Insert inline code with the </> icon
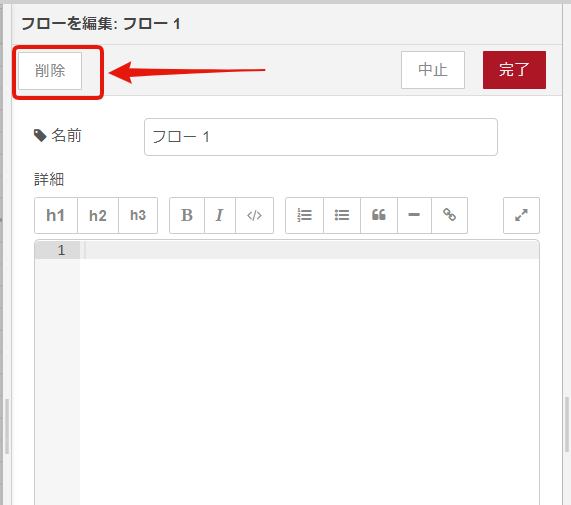 (x=254, y=215)
